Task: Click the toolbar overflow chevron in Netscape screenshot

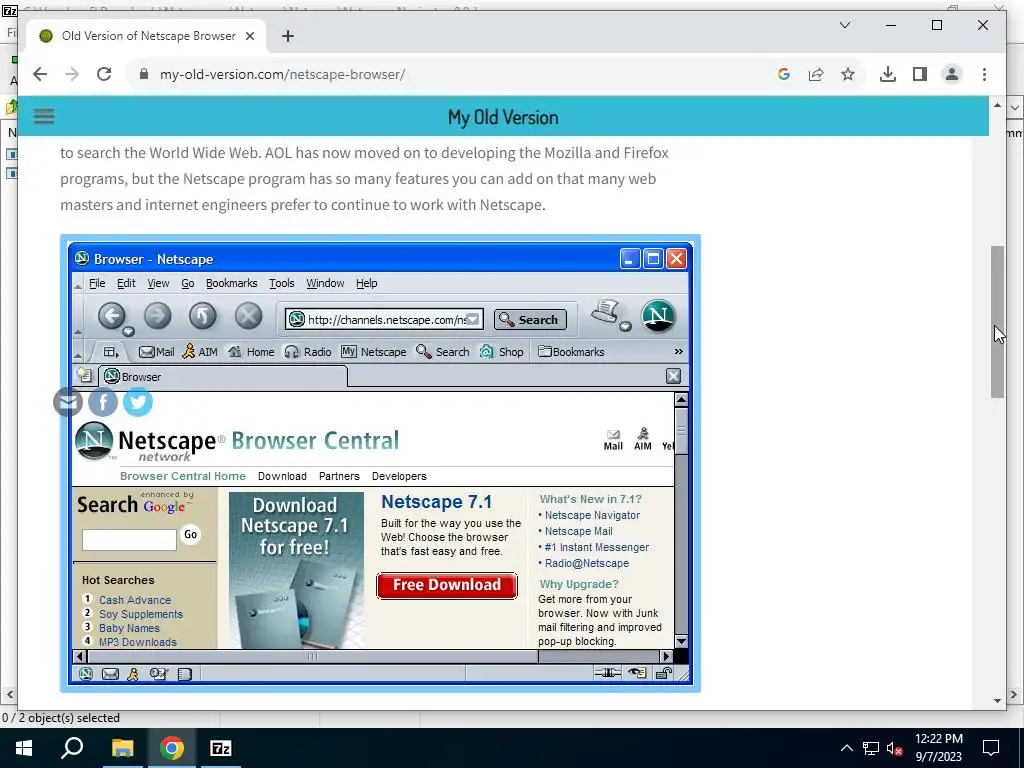Action: [x=679, y=351]
